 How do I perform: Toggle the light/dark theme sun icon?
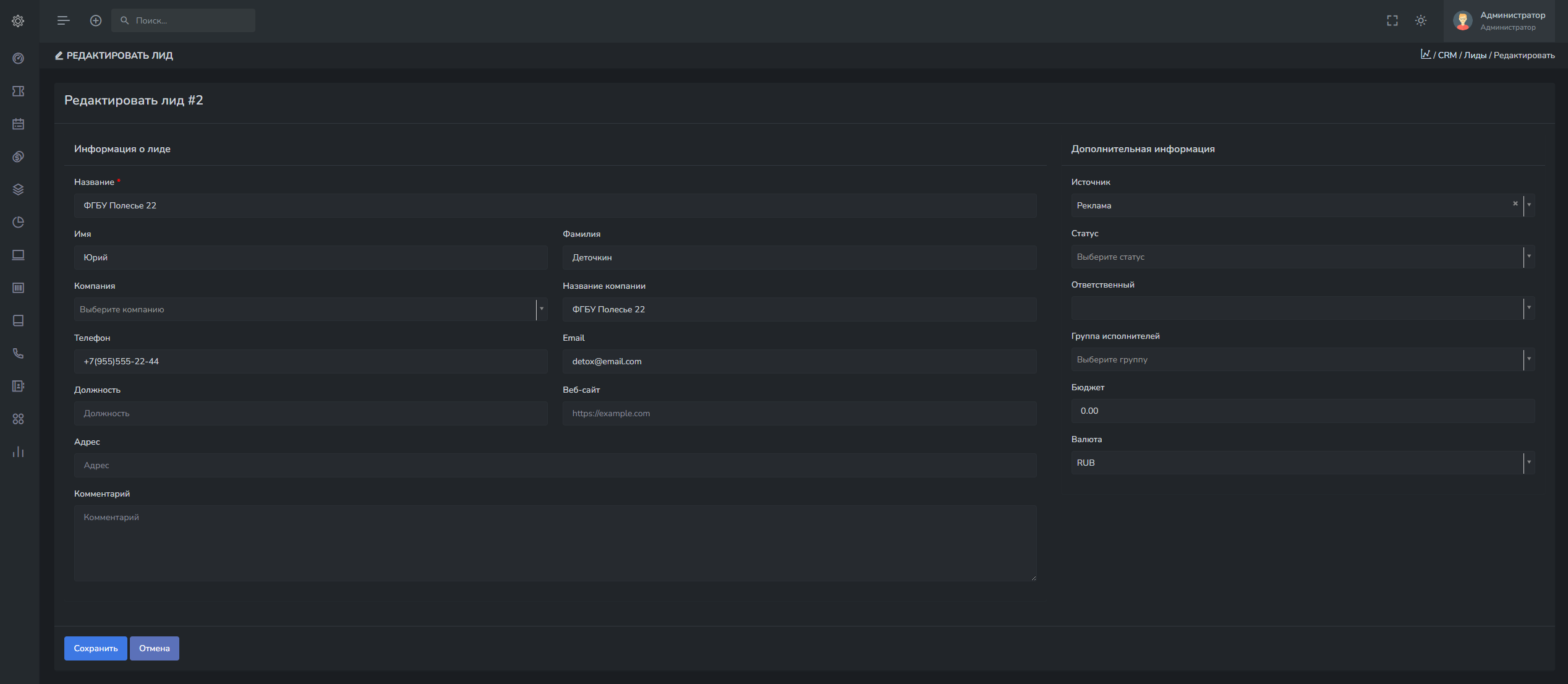tap(1421, 20)
